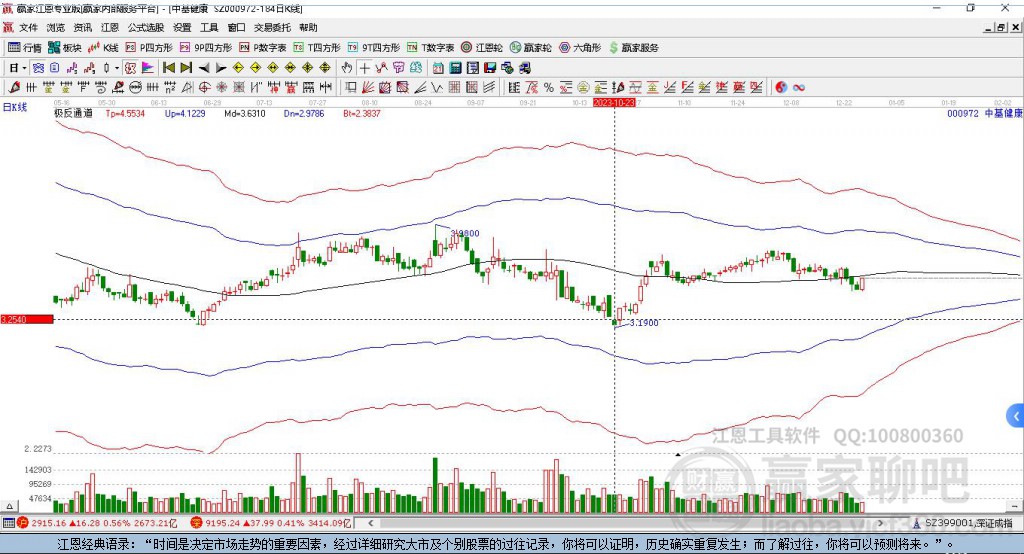Click the circled crosshair target tool
1024x554 pixels.
(204, 88)
